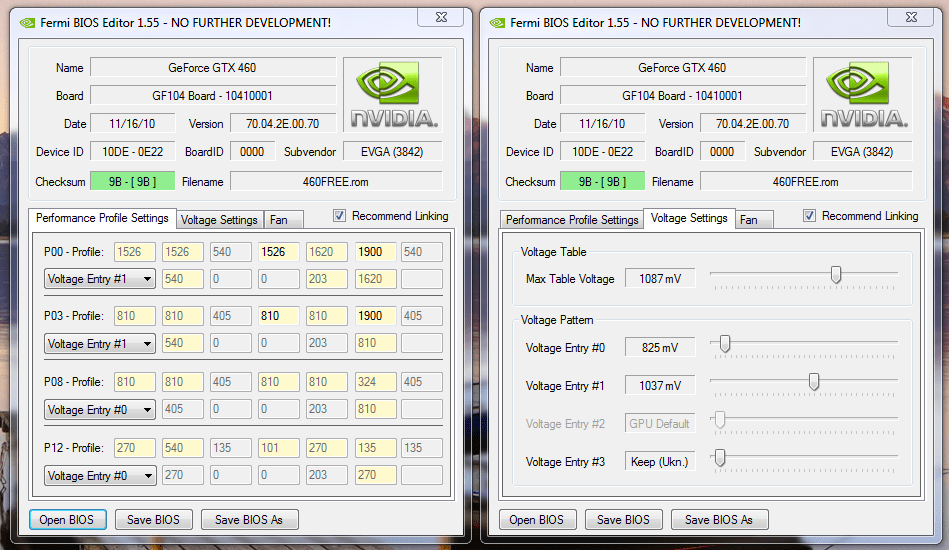Click Open BIOS in the left window
The image size is (949, 550).
point(67,520)
